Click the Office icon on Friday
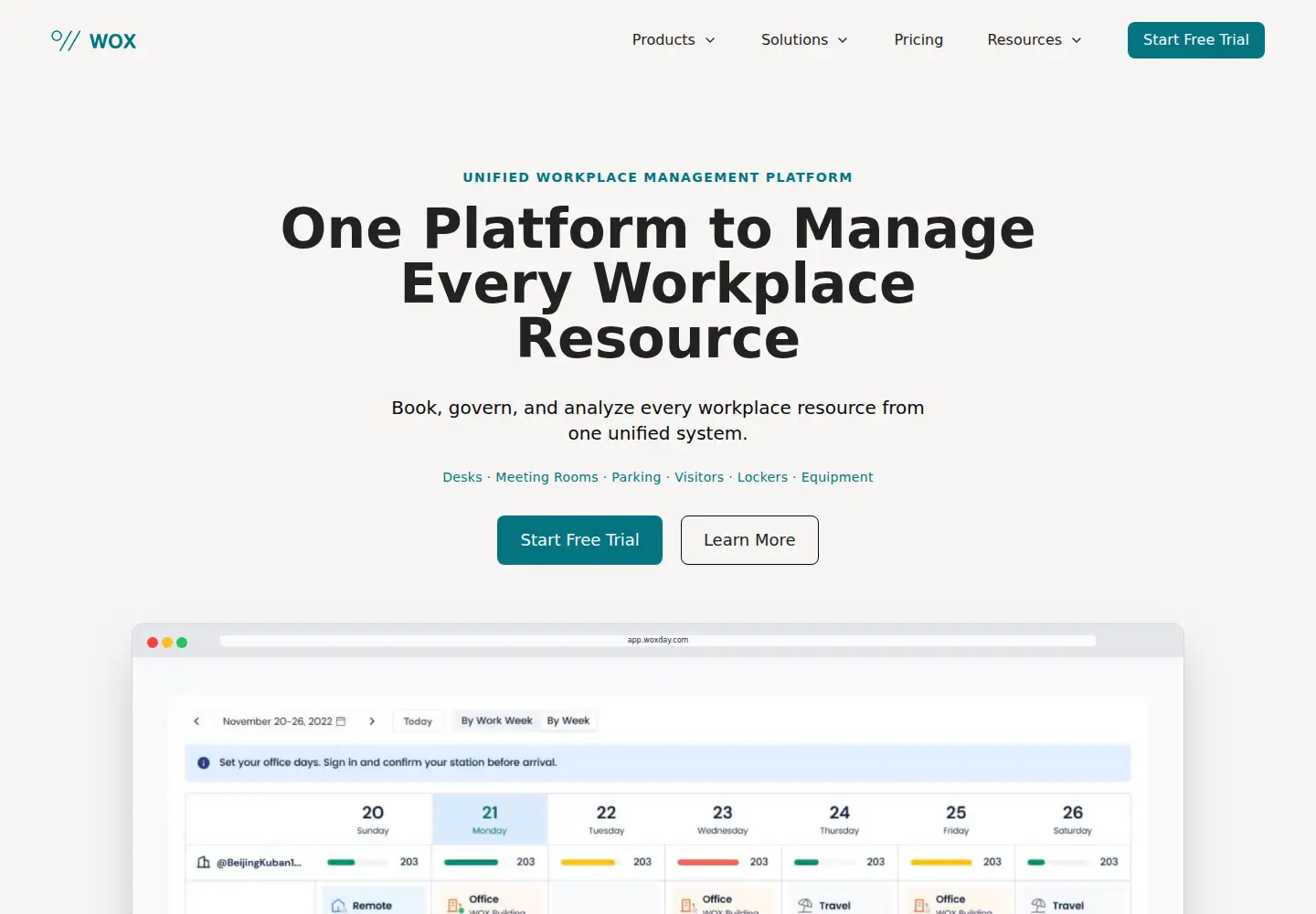This screenshot has height=914, width=1316. (x=921, y=906)
